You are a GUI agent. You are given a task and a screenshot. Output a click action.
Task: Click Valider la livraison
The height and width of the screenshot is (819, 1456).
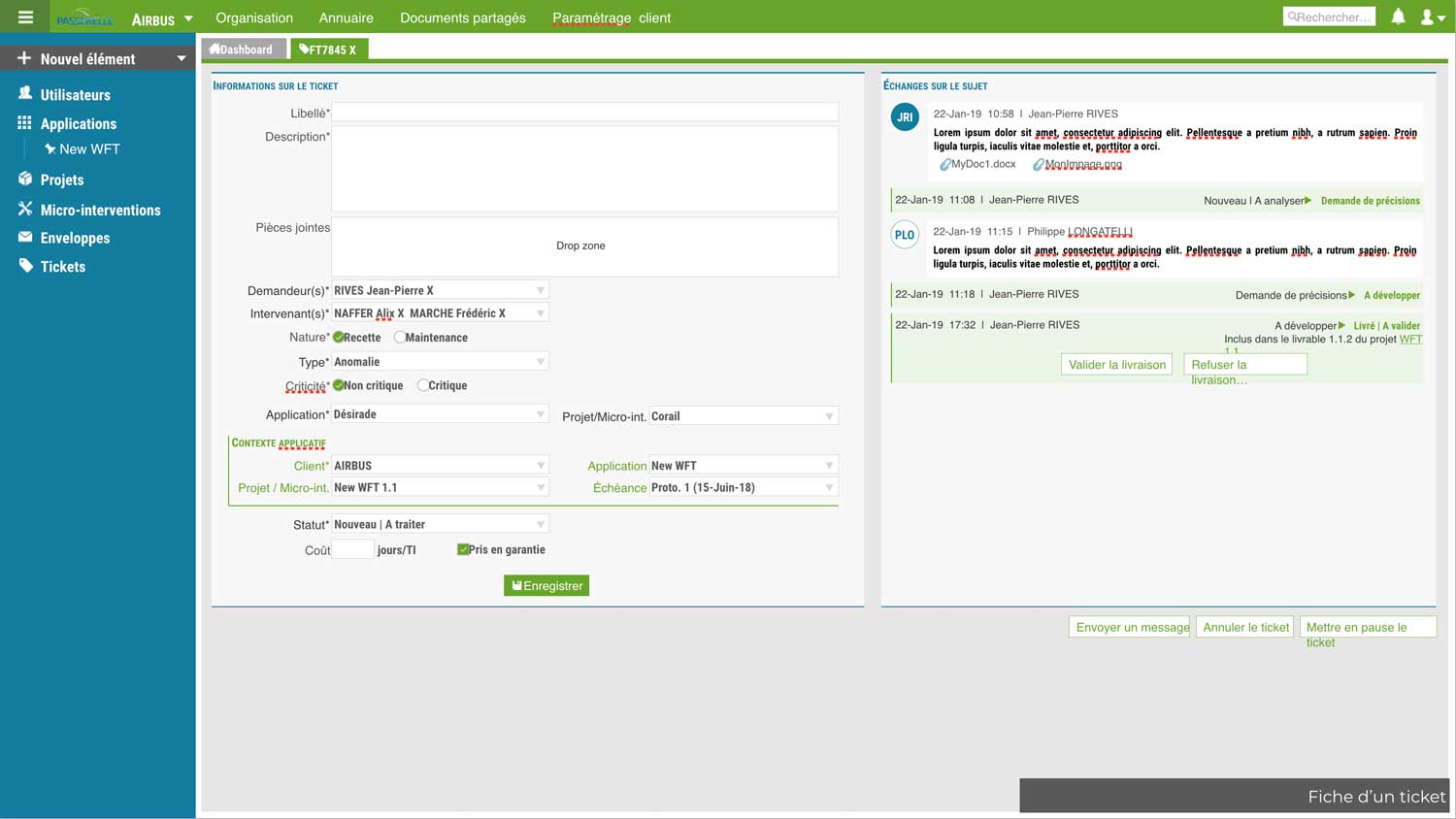[1117, 365]
